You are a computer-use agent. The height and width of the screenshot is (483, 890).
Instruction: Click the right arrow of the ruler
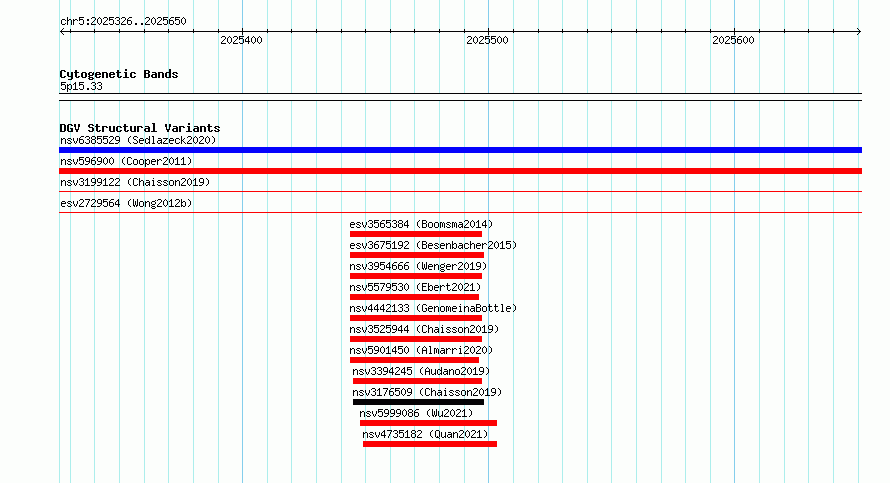coord(859,31)
